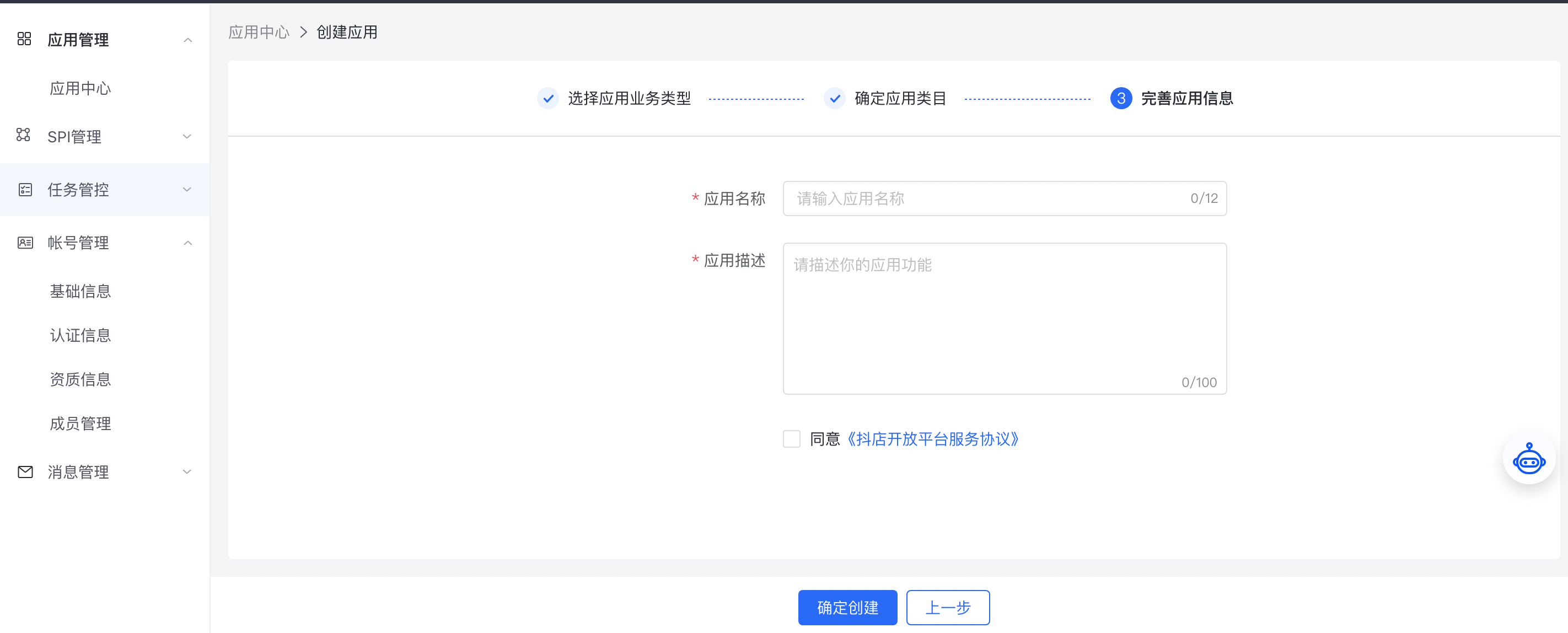The image size is (1568, 633).
Task: Click the SPI管理 menu label
Action: pyautogui.click(x=74, y=137)
